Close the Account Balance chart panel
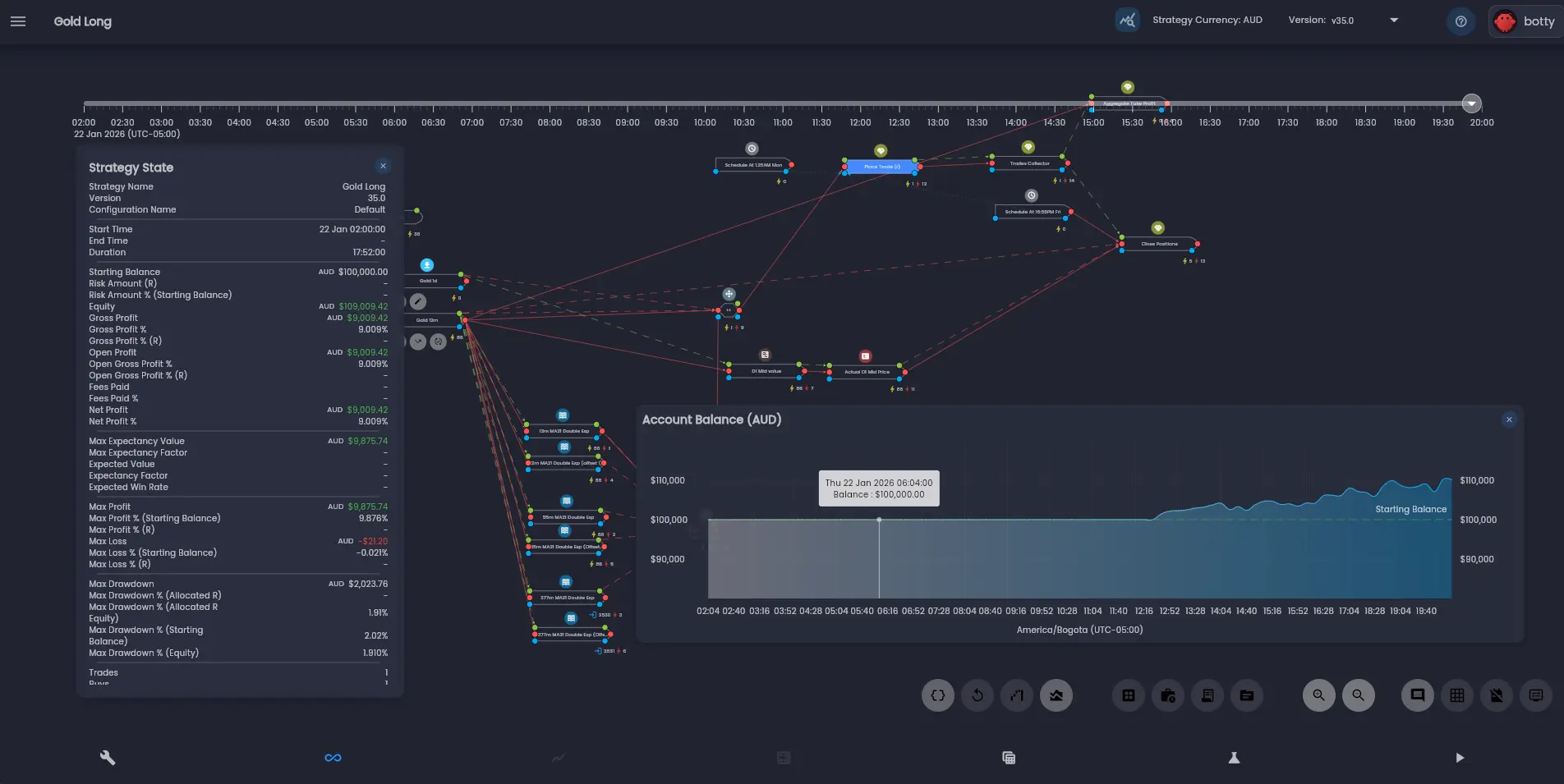 coord(1508,420)
